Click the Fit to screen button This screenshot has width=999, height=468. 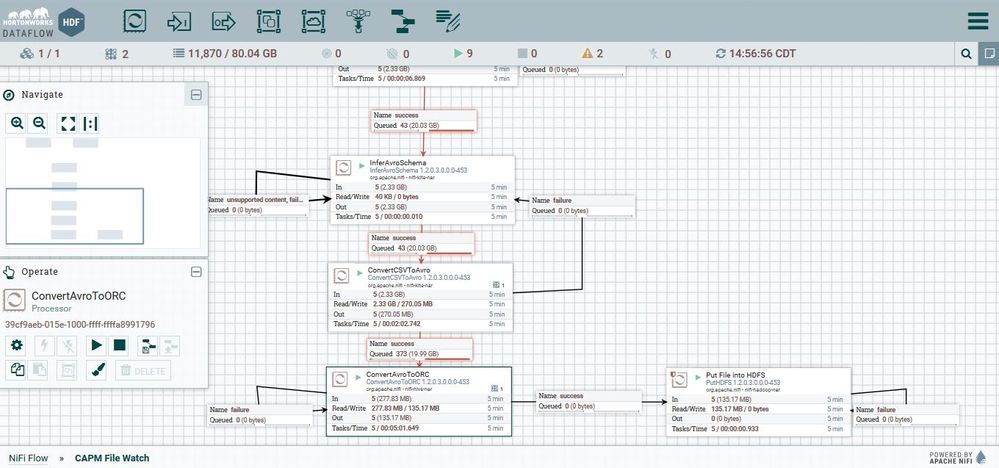tap(68, 123)
